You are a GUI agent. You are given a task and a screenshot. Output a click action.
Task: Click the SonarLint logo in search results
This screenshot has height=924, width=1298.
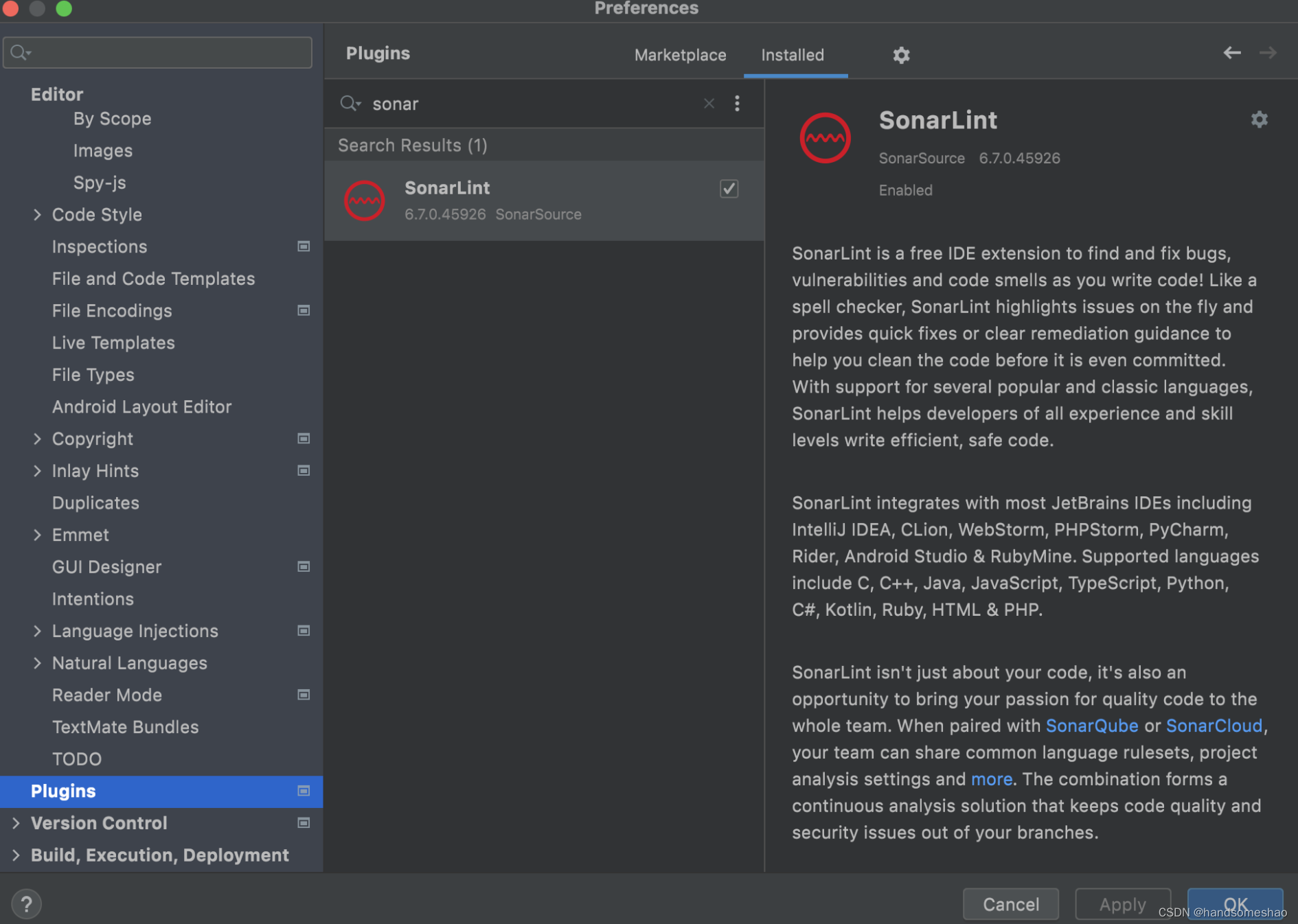click(364, 200)
